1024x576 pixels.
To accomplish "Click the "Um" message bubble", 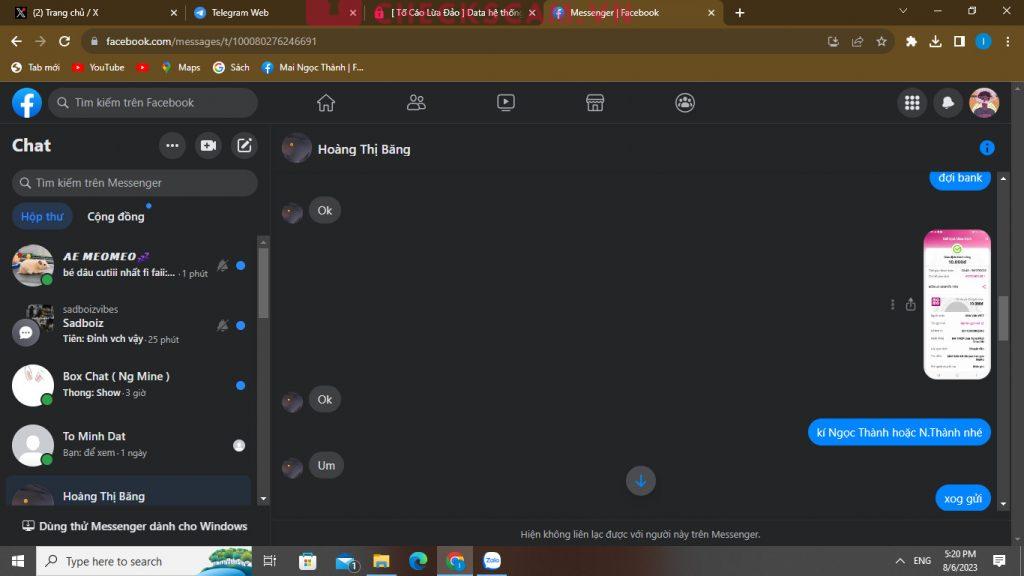I will (326, 465).
